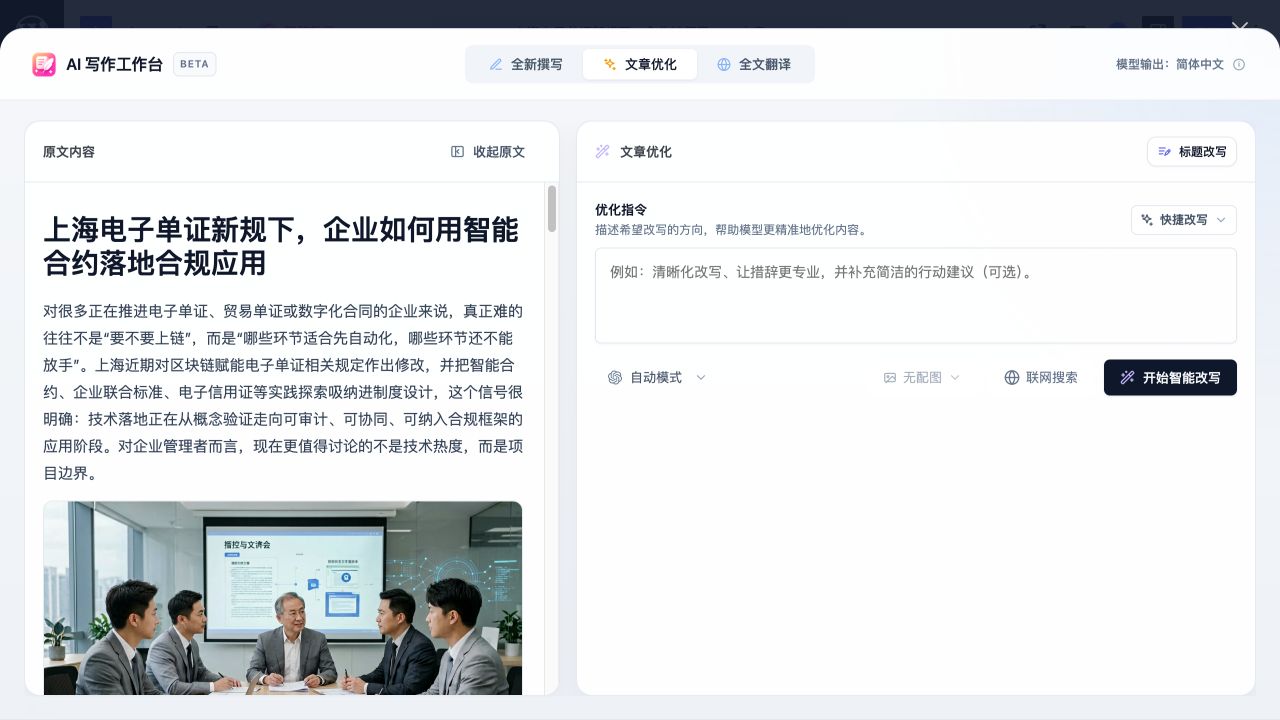Click the 模型输出：简体中文 label

point(1170,64)
